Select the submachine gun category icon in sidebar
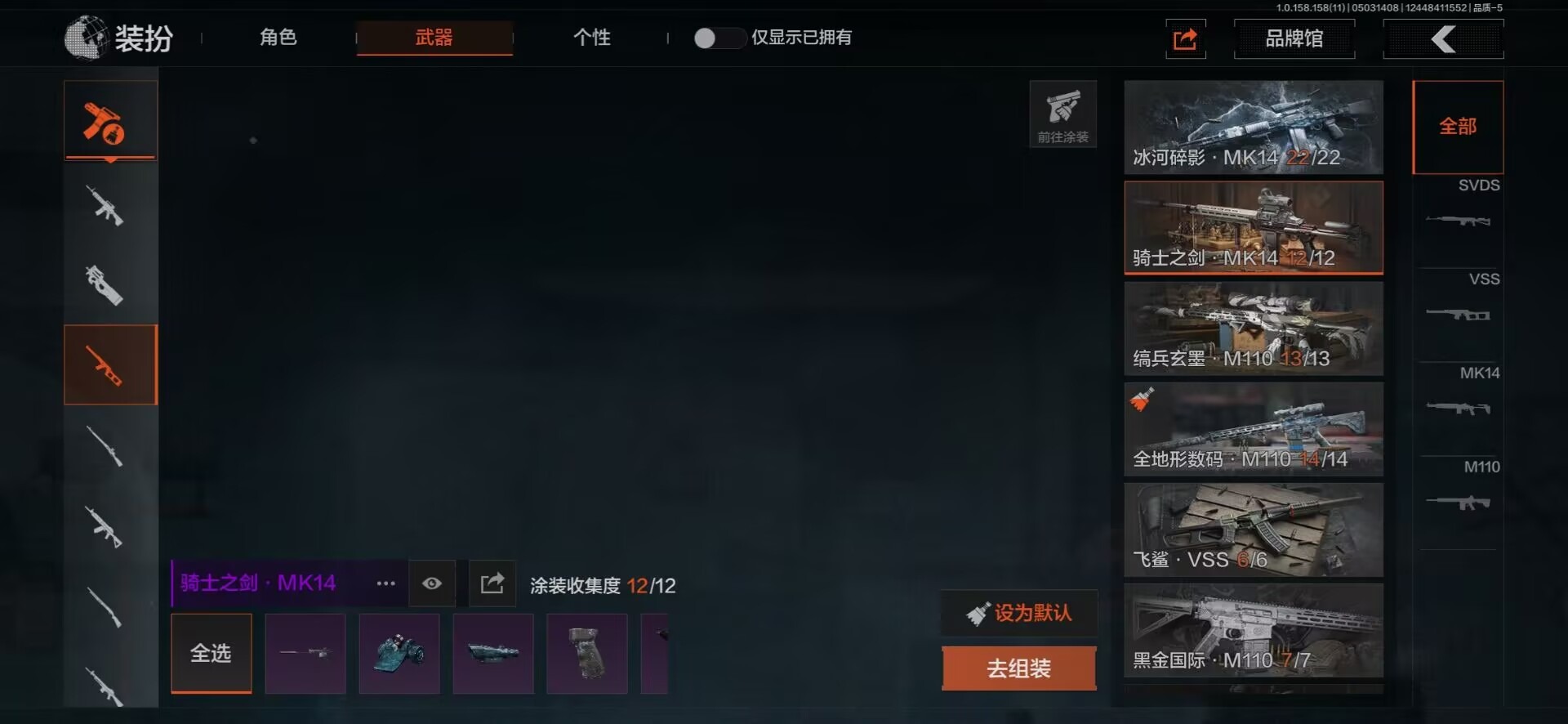This screenshot has height=724, width=1568. click(x=105, y=284)
